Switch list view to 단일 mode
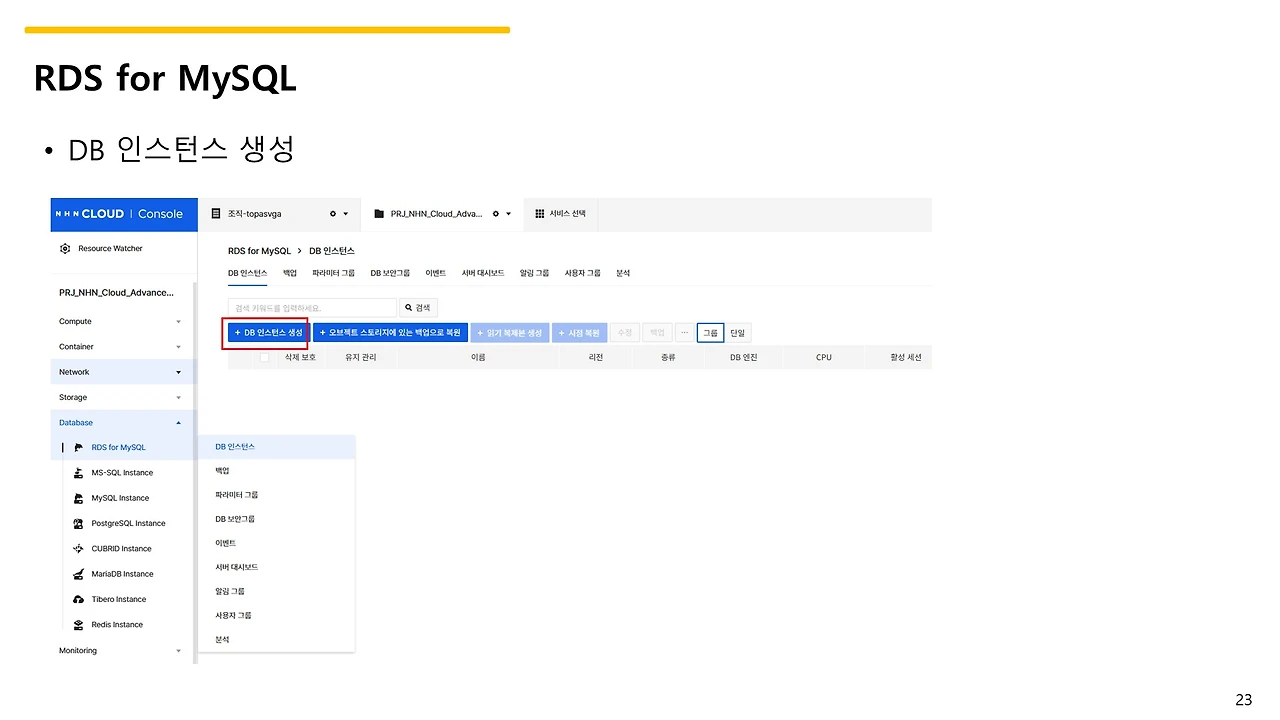Image resolution: width=1280 pixels, height=720 pixels. click(738, 333)
